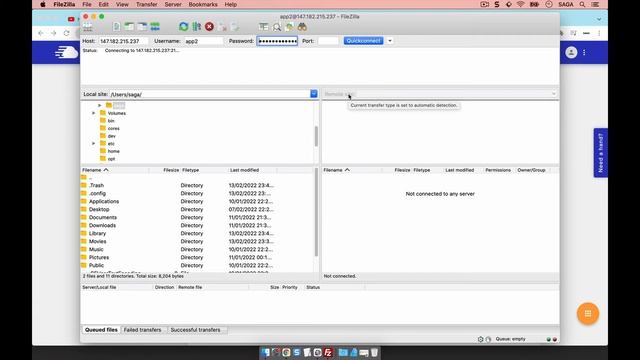Viewport: 640px width, 360px height.
Task: Sort local list by Last modified column
Action: click(252, 170)
